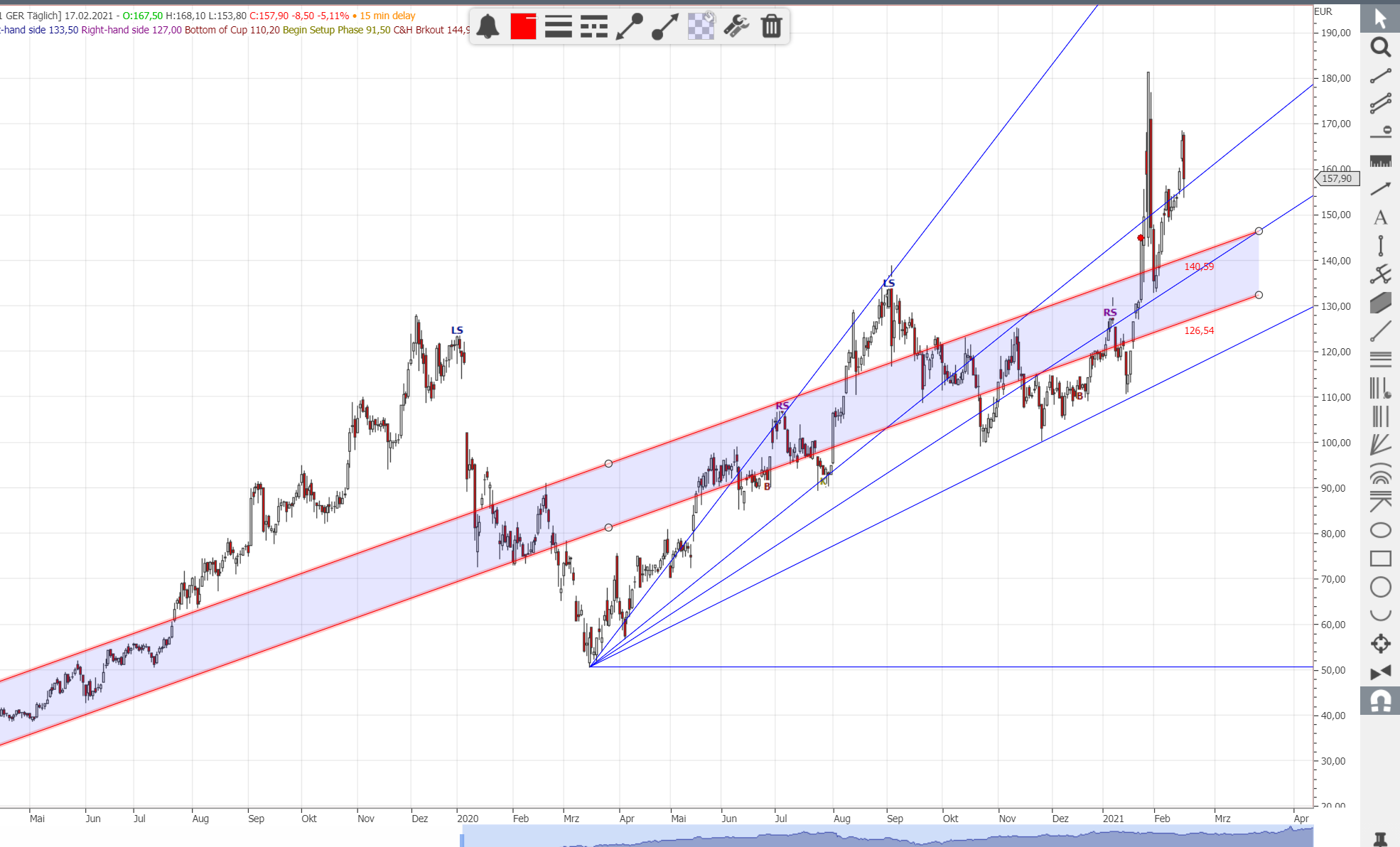Select the magnifier zoom tool
Viewport: 1400px width, 847px height.
[x=1380, y=48]
